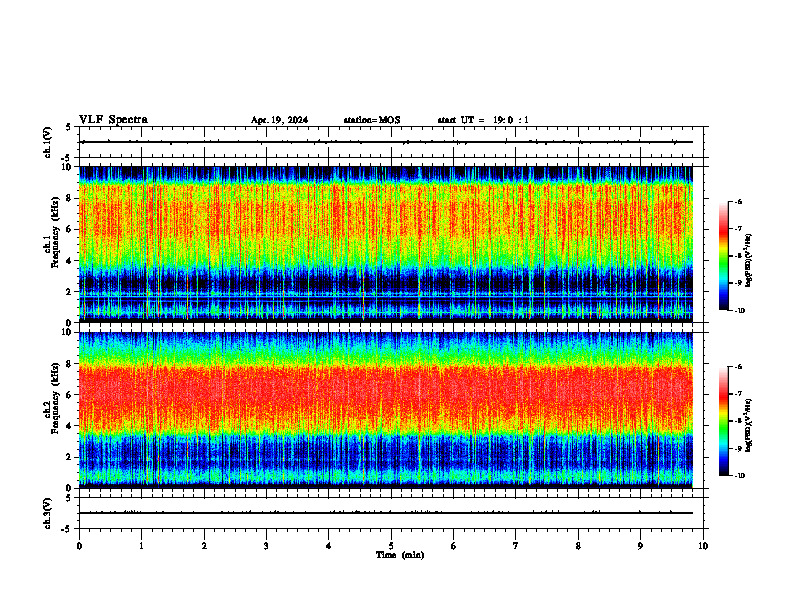This screenshot has width=792, height=612.
Task: Click the "5" tick on the Time axis
Action: 391,546
